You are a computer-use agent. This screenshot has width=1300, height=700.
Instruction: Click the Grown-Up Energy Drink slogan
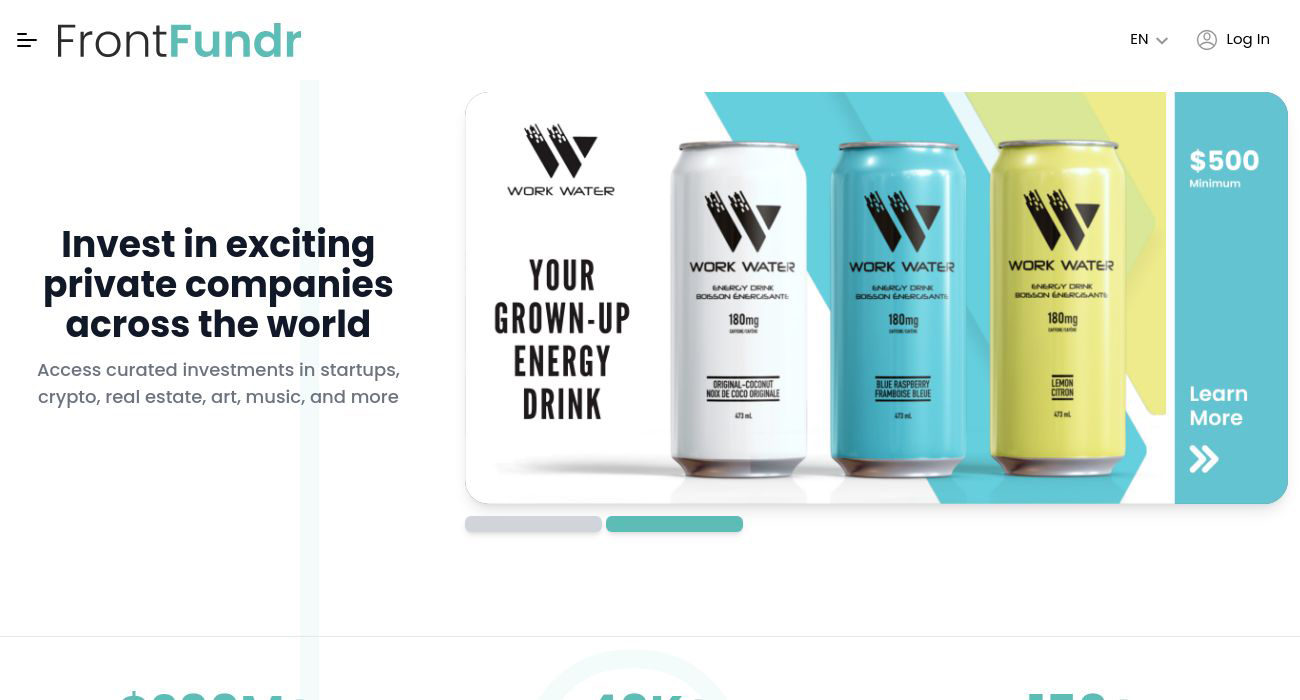pos(562,339)
